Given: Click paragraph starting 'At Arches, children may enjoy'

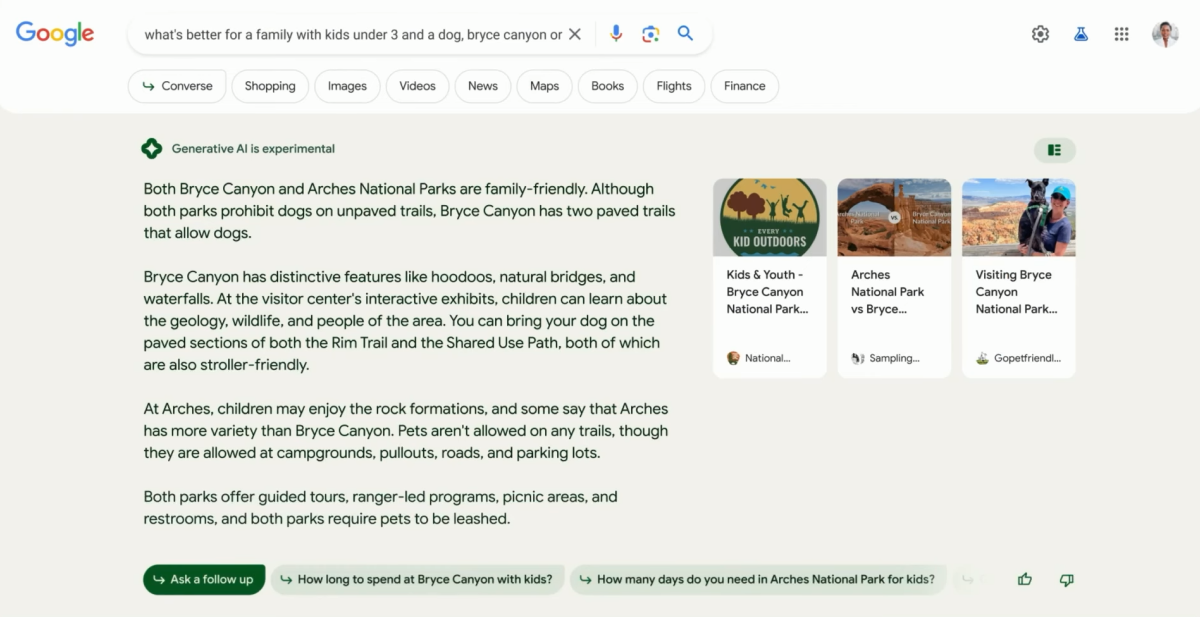Looking at the screenshot, I should pos(406,431).
